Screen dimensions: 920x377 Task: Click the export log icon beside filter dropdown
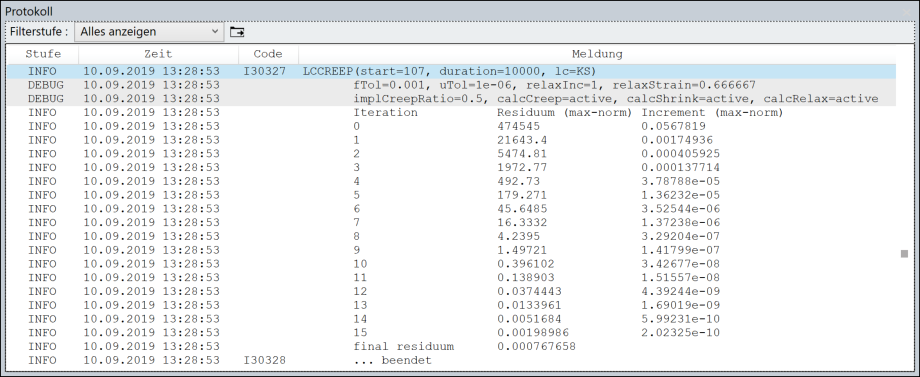tap(236, 32)
